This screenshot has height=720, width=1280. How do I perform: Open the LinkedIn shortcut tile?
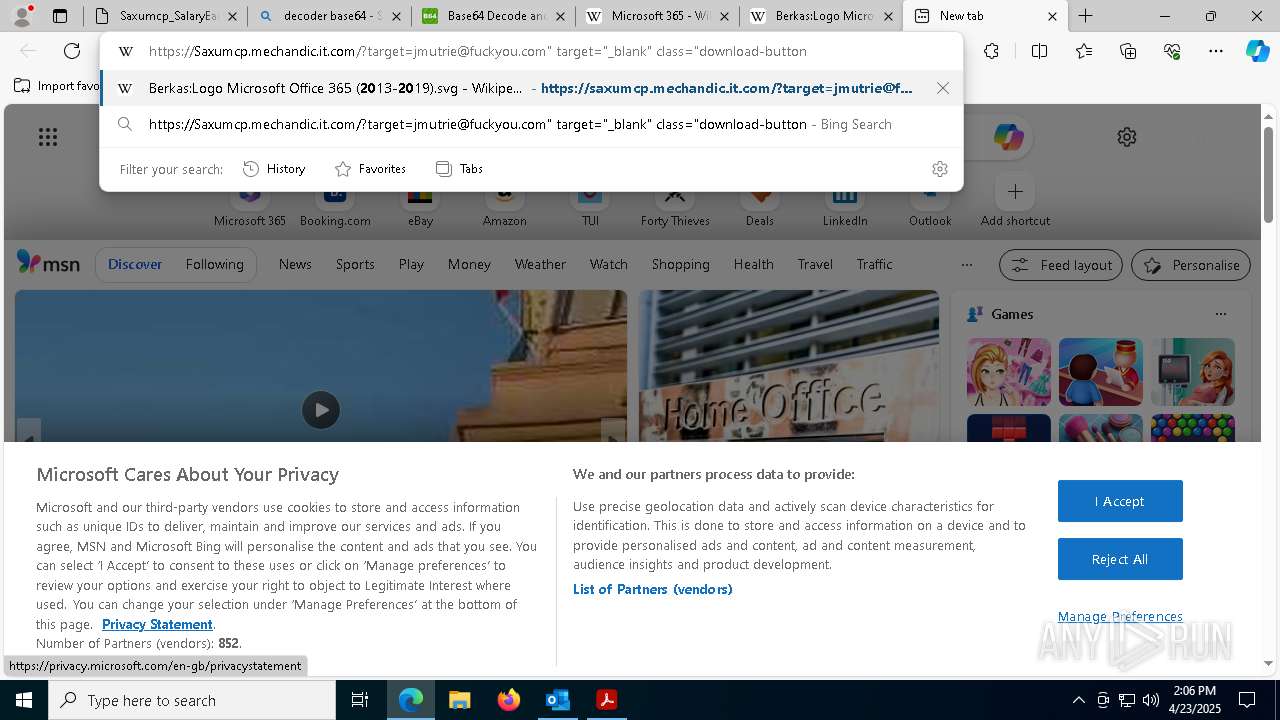[x=845, y=205]
